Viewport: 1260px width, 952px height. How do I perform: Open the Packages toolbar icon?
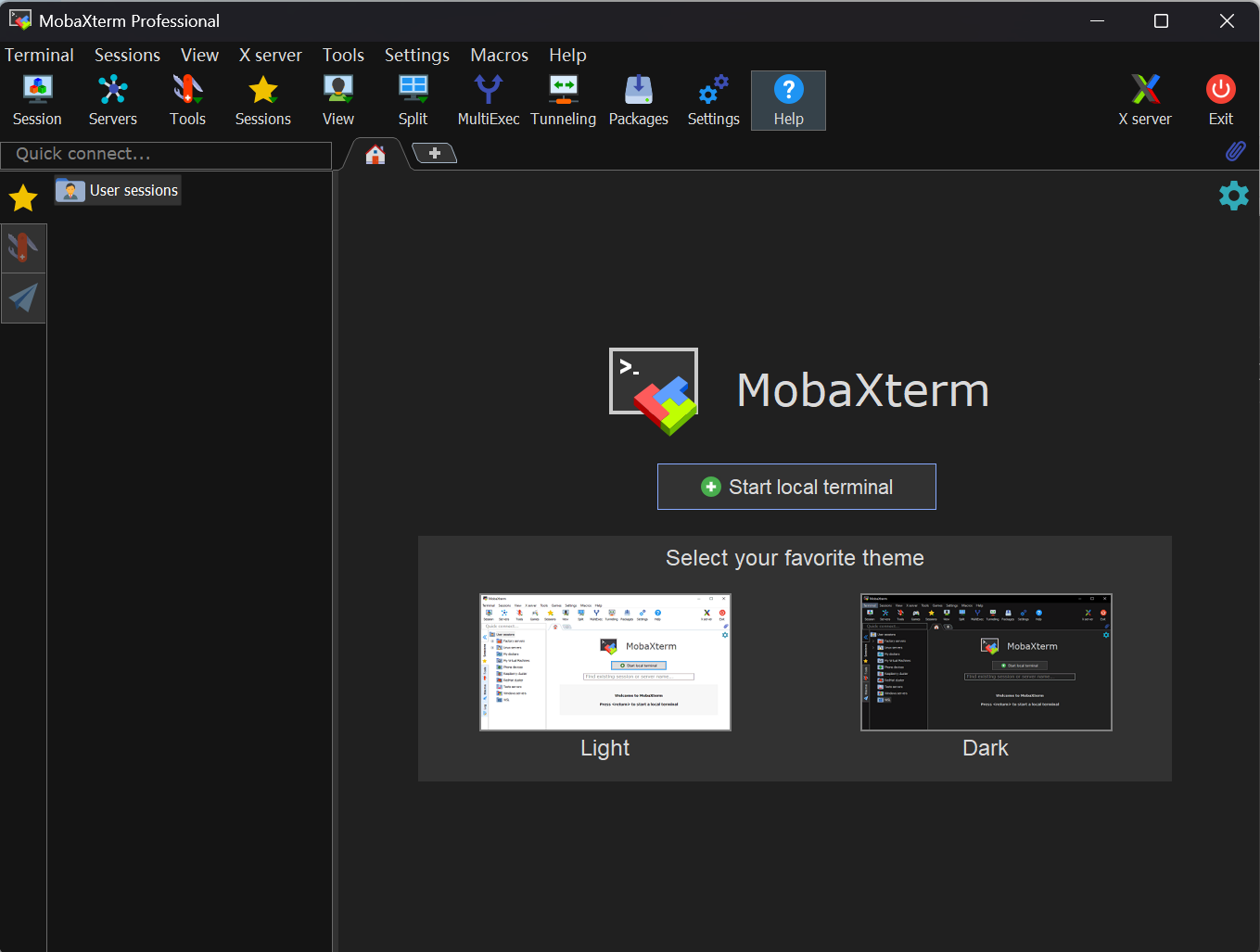point(638,100)
